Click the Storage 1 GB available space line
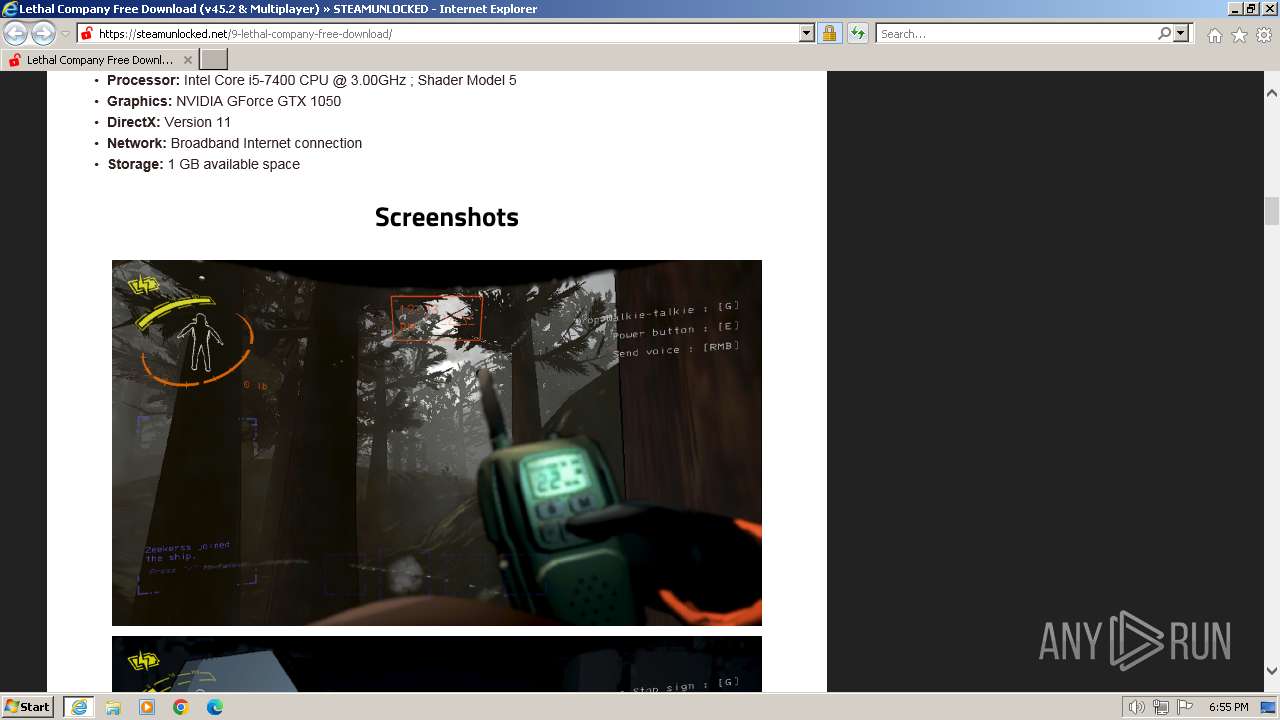Viewport: 1280px width, 720px height. tap(204, 164)
